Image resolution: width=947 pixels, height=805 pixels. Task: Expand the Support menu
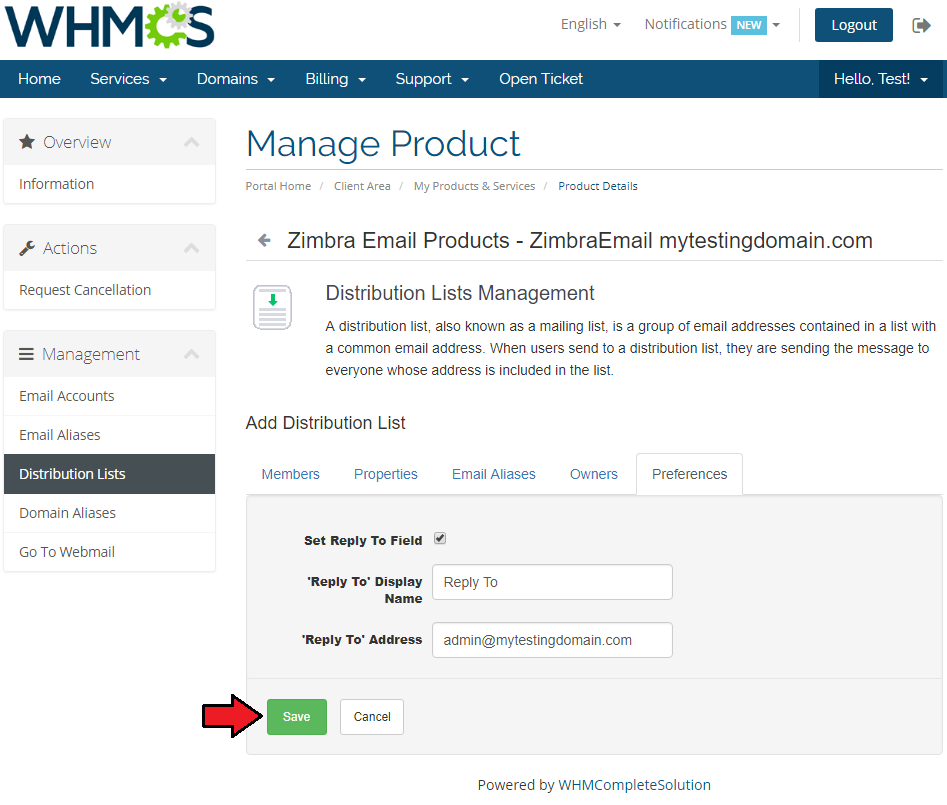[432, 79]
